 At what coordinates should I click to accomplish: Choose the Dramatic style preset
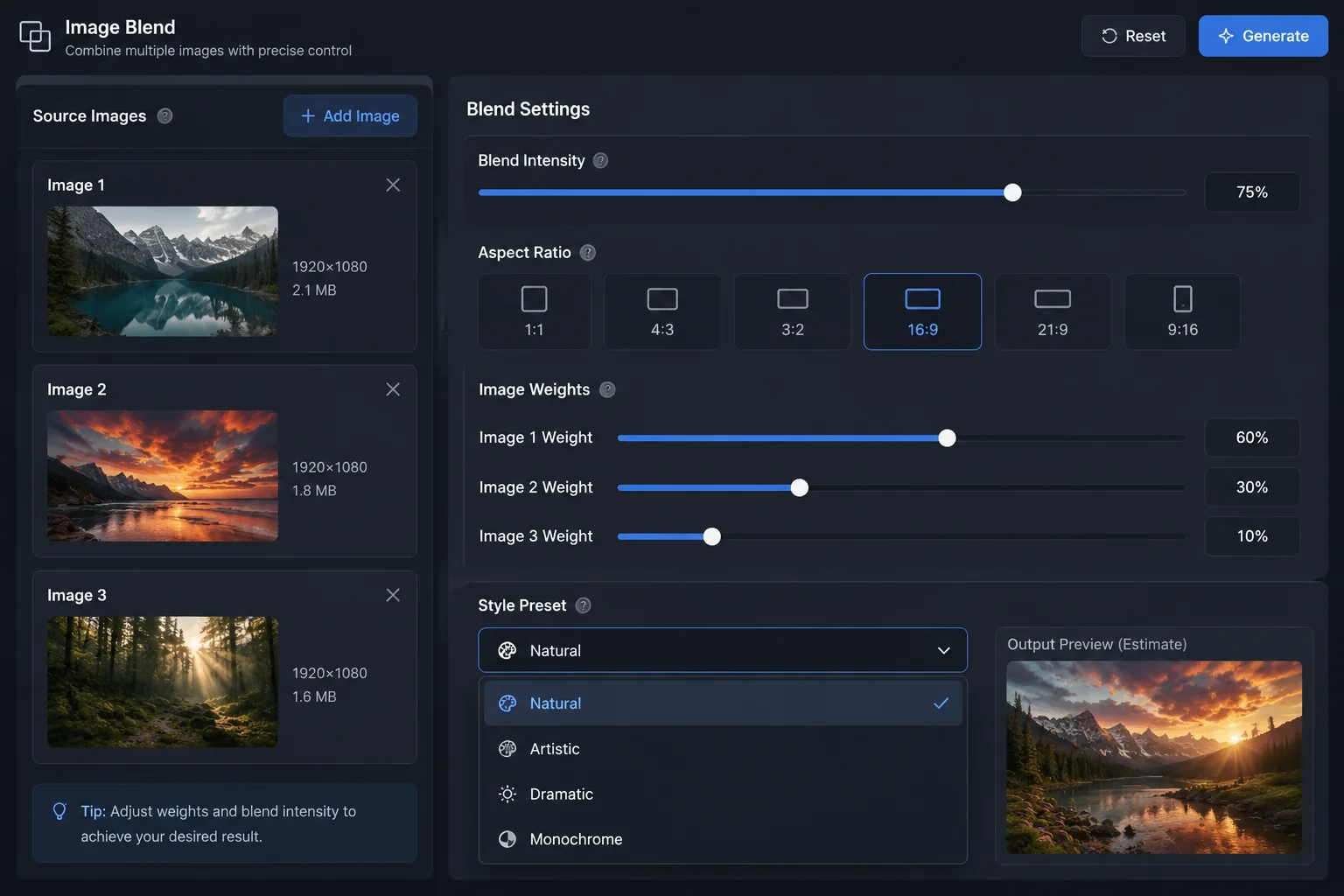click(723, 794)
